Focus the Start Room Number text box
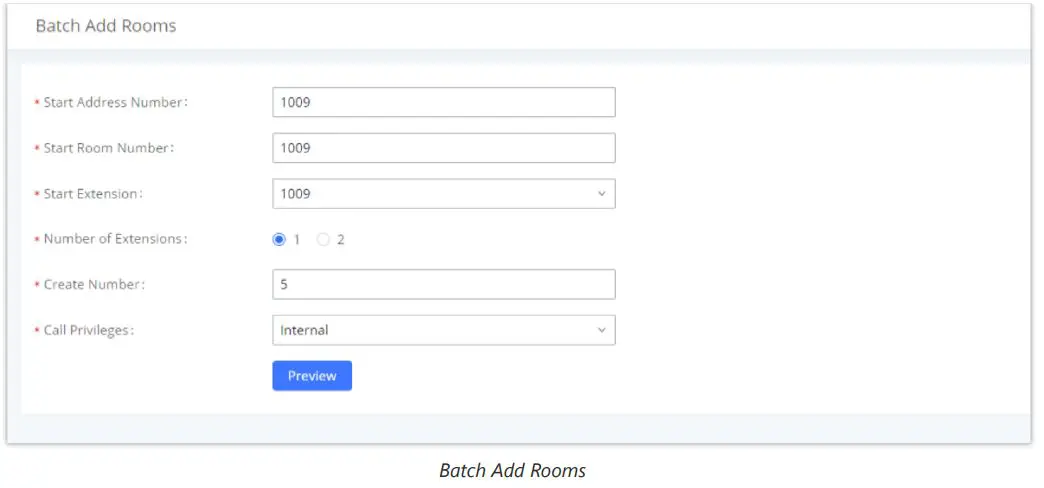1044x488 pixels. 443,148
